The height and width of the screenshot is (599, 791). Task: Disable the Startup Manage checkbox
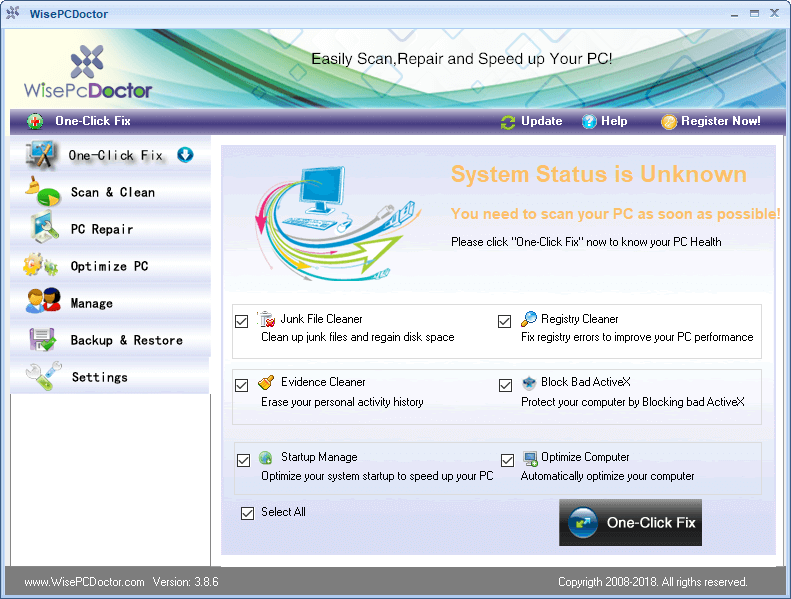244,460
